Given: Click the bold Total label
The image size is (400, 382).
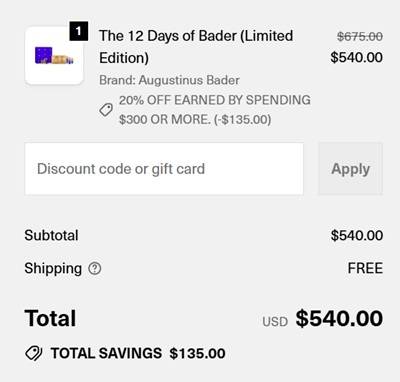Looking at the screenshot, I should tap(50, 318).
